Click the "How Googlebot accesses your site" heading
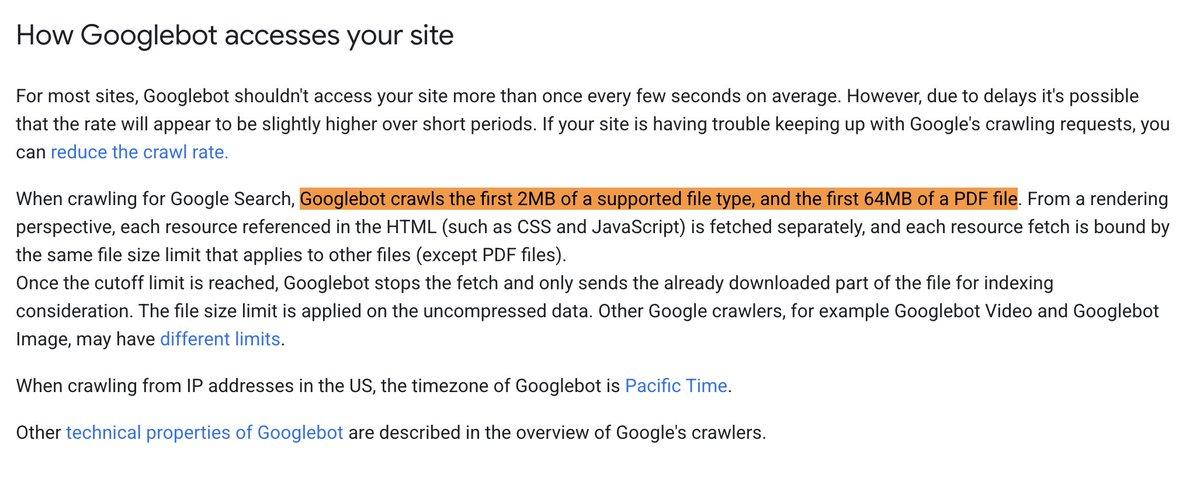The height and width of the screenshot is (492, 1200). [x=235, y=36]
